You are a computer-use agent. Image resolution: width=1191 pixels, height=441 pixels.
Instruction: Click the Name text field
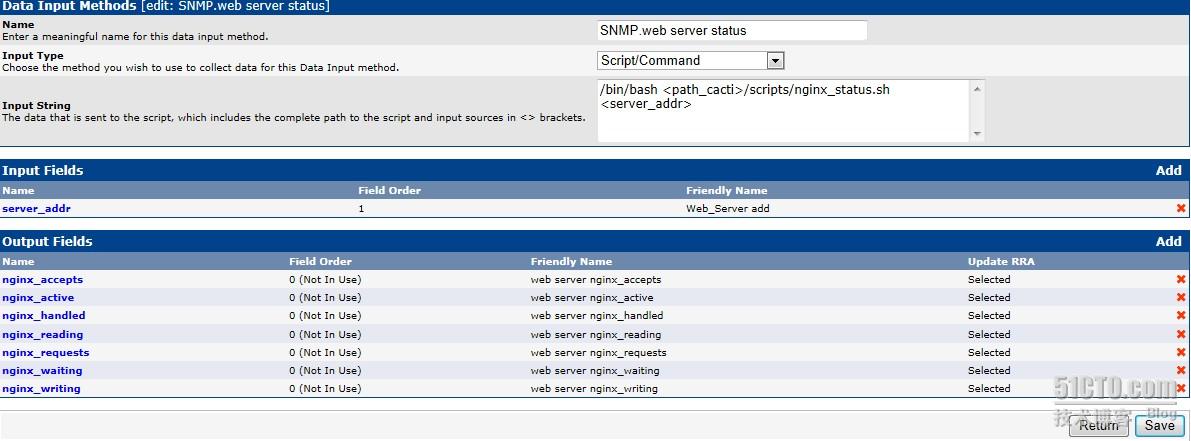[x=732, y=30]
